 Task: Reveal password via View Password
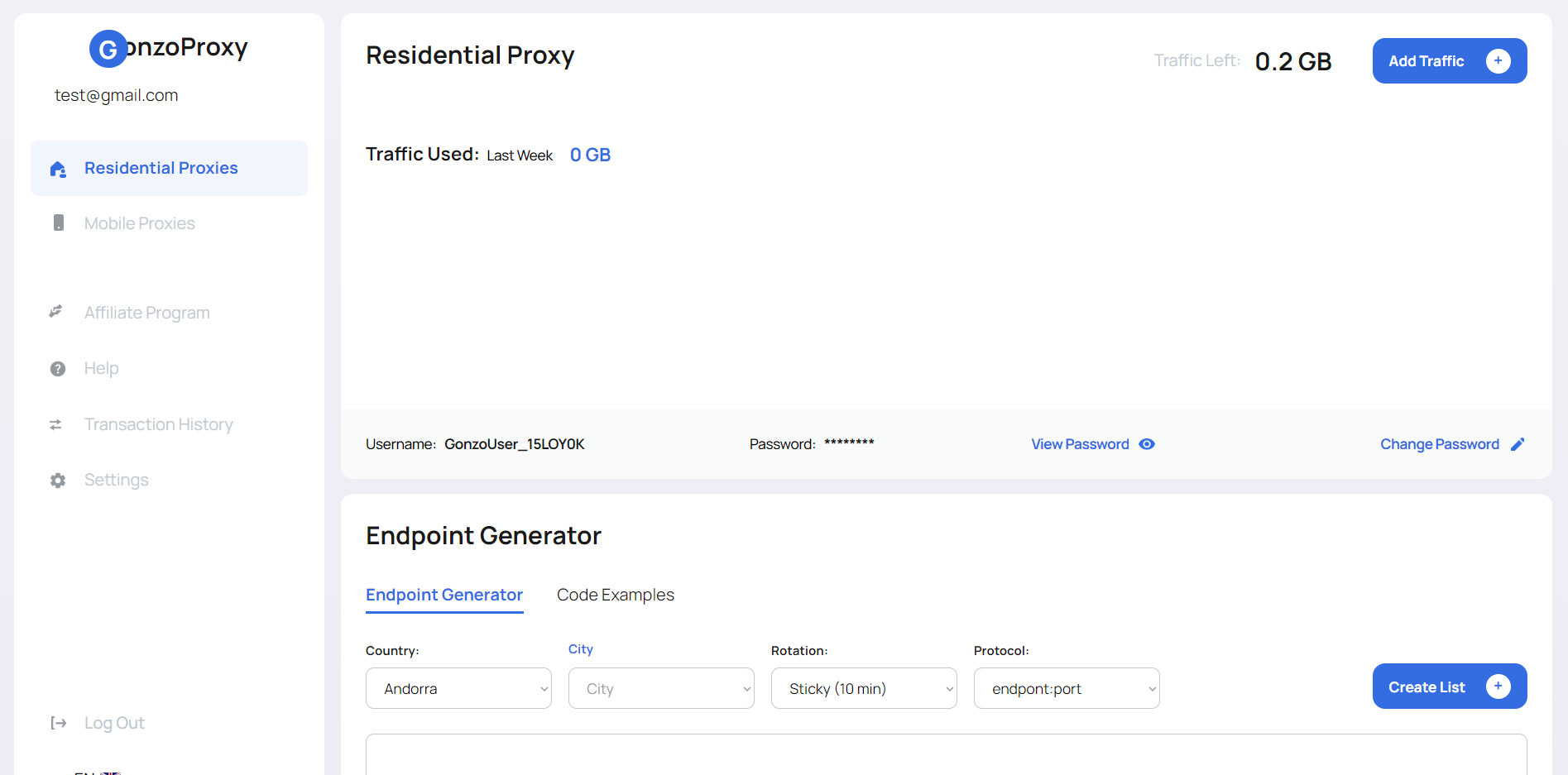point(1079,444)
